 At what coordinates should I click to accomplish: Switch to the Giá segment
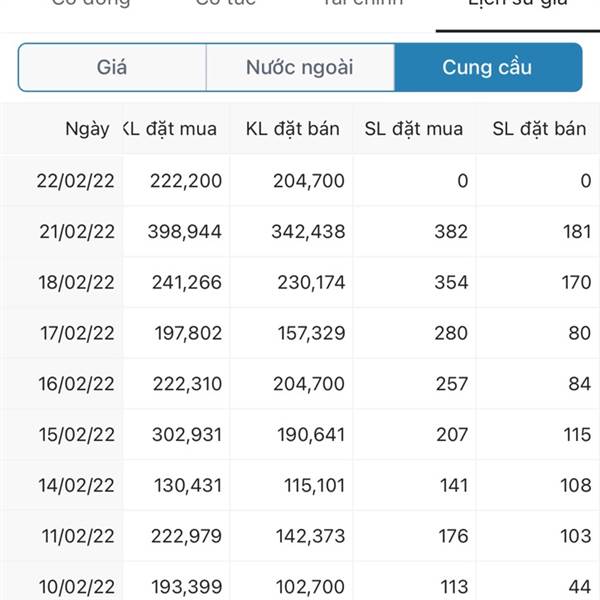(x=112, y=67)
